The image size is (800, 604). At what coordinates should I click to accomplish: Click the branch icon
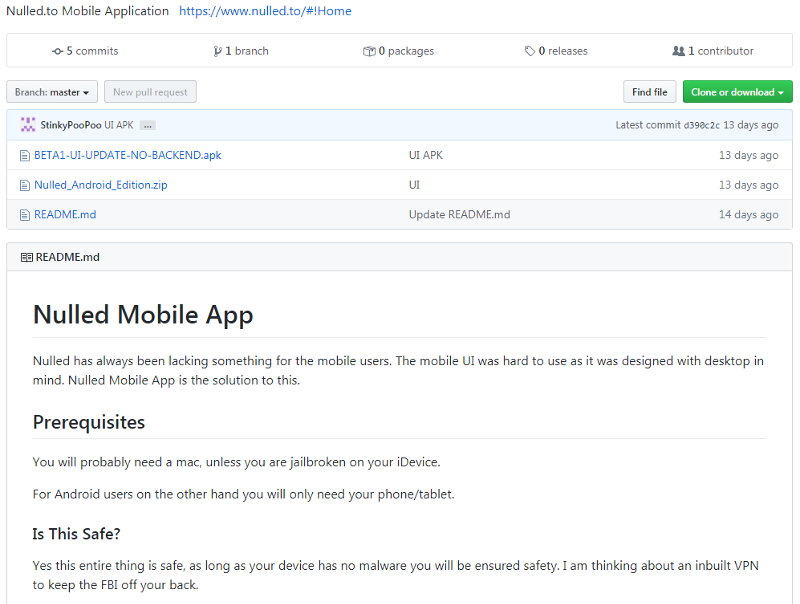point(217,51)
